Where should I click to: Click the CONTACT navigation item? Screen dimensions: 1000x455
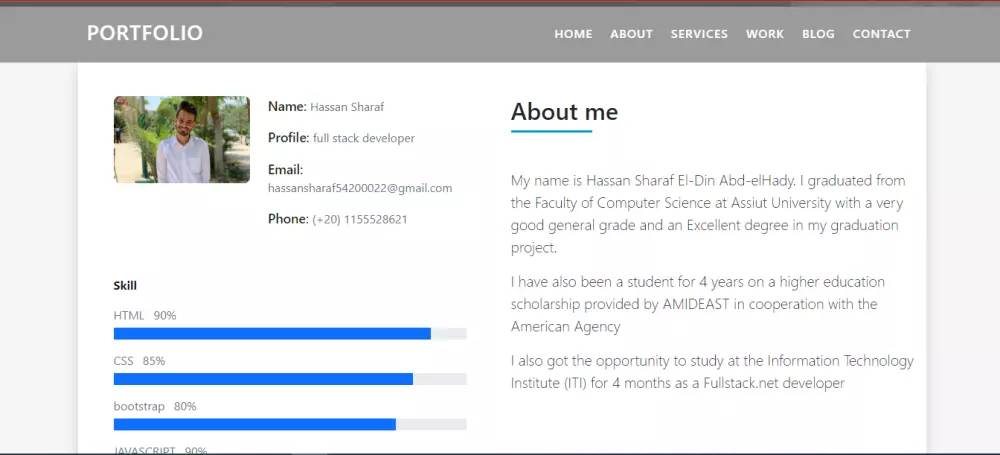click(881, 34)
